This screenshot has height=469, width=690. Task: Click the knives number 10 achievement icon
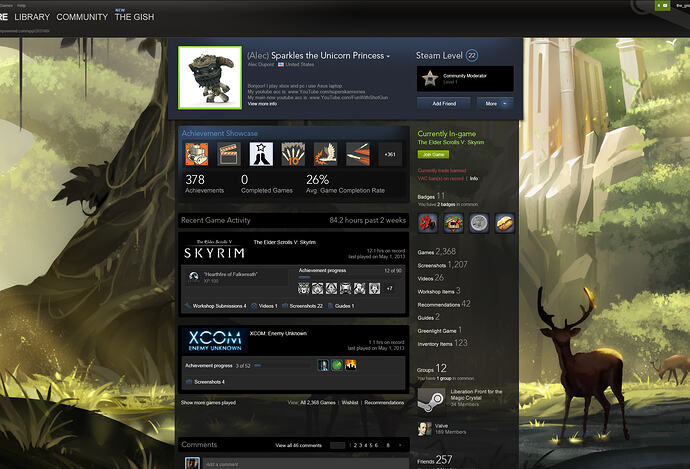[293, 154]
